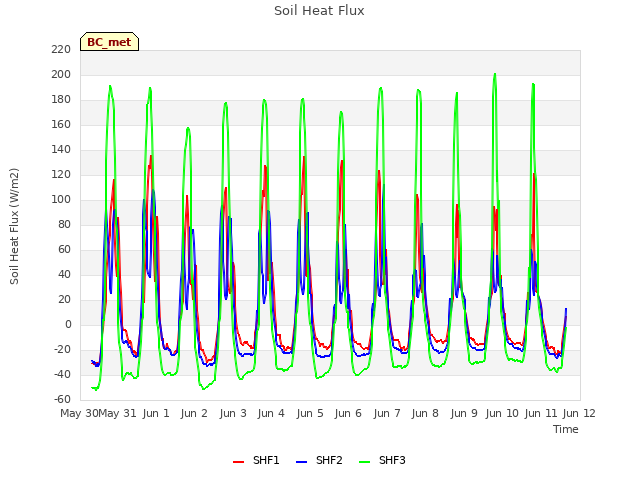Click the Jun 1 x-axis tick label
Screen dimensions: 640x480
coord(156,413)
